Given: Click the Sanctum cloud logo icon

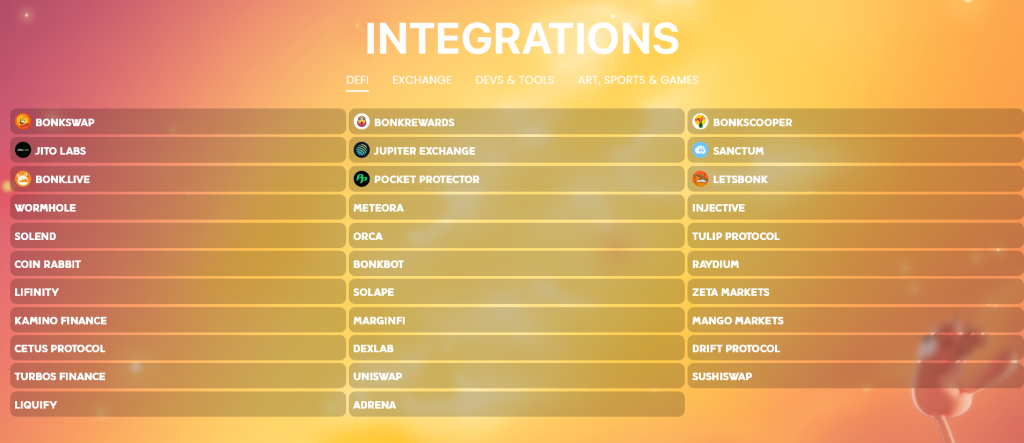Looking at the screenshot, I should [x=700, y=151].
